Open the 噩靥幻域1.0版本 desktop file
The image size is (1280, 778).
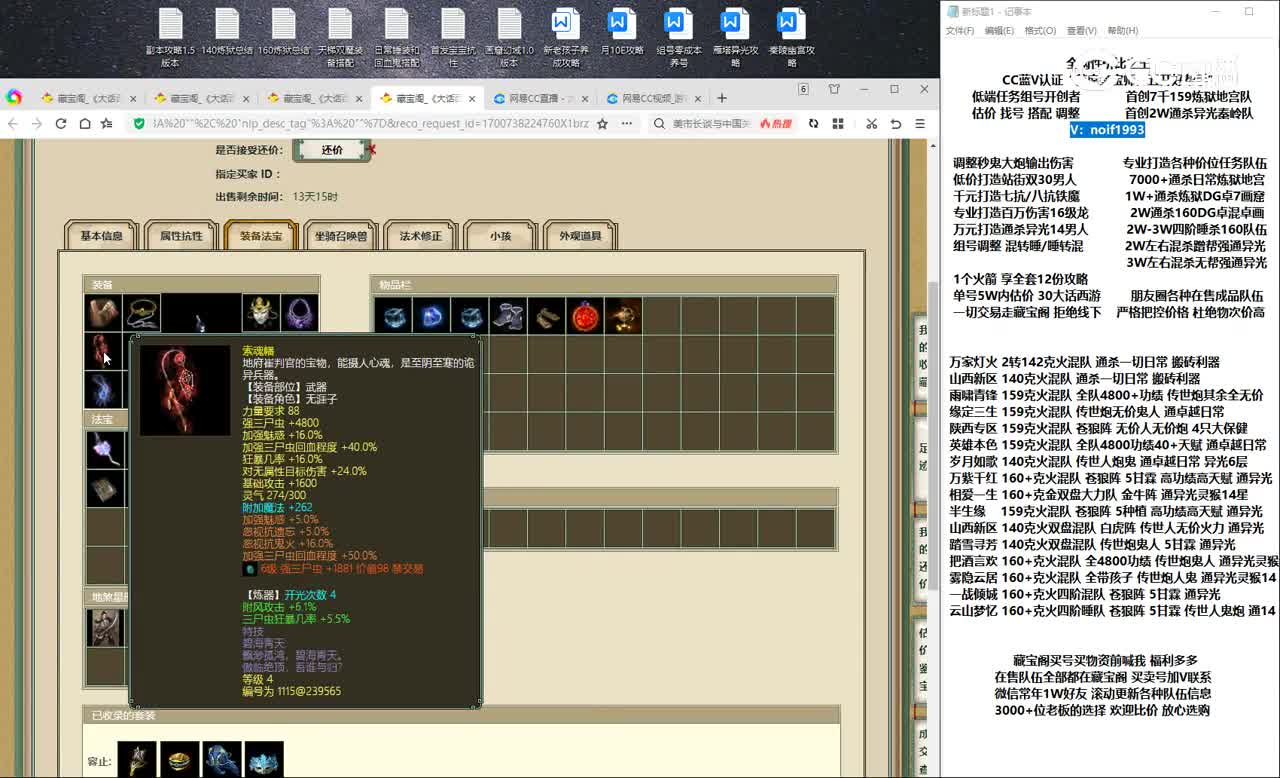point(509,37)
